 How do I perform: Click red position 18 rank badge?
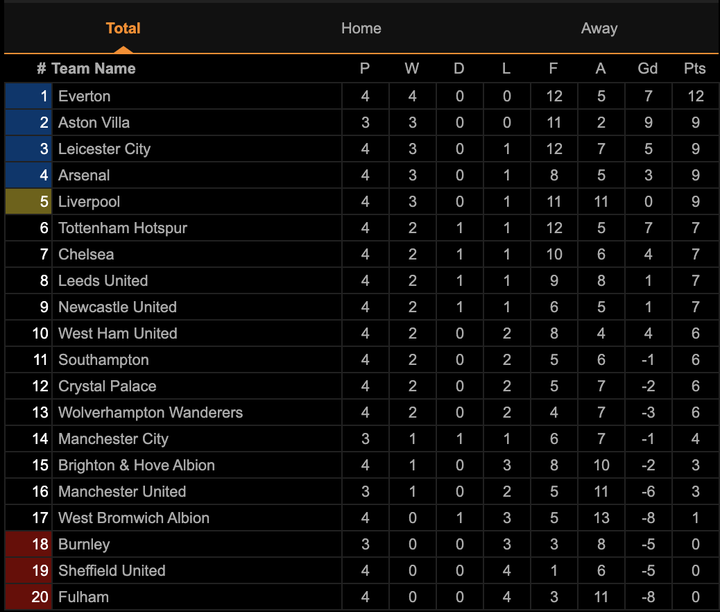28,544
